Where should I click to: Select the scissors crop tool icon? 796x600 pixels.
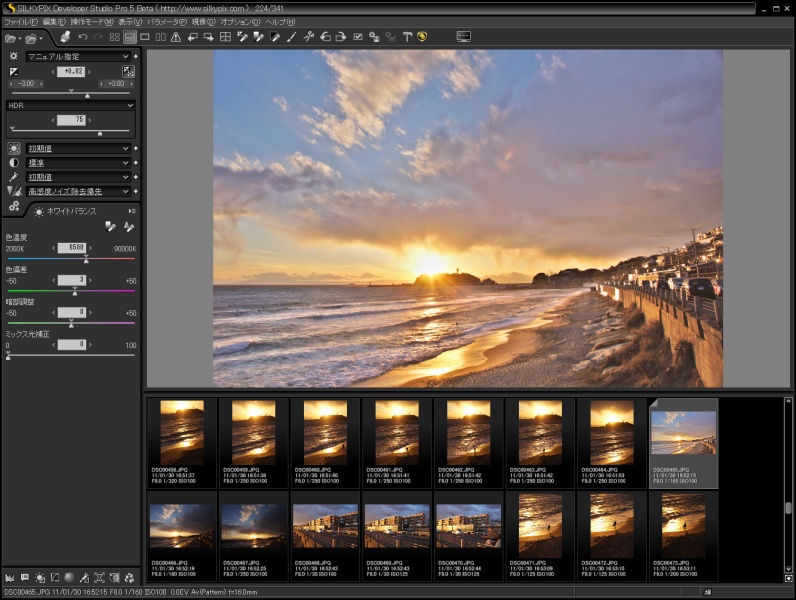pos(308,37)
